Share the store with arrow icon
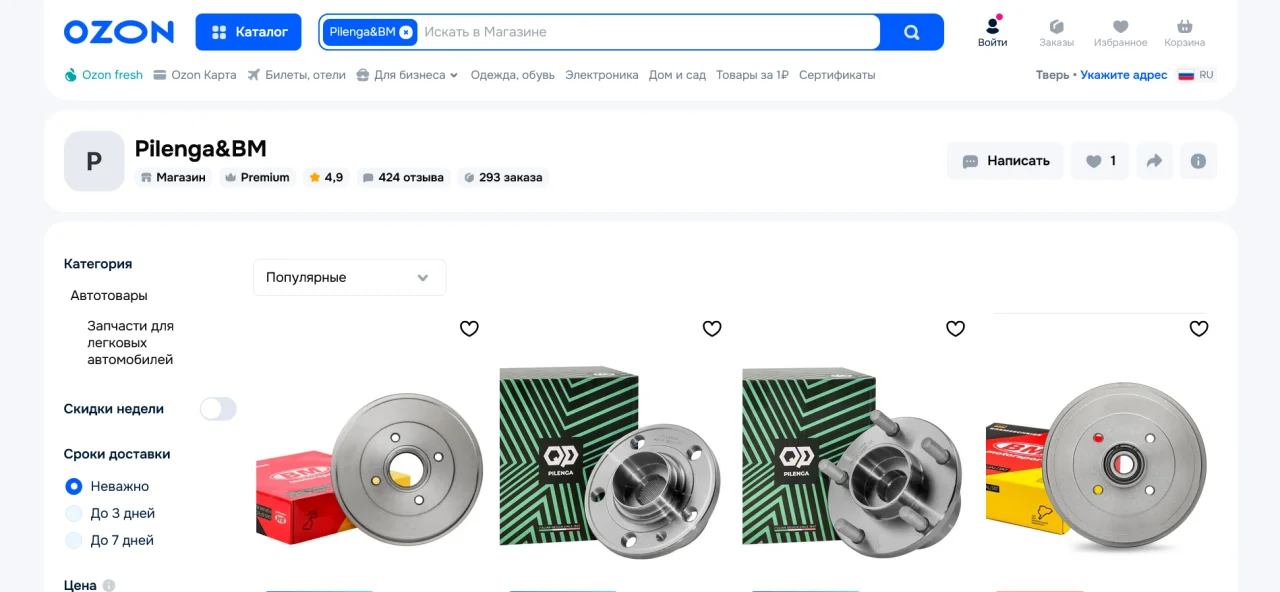1280x592 pixels. click(x=1154, y=161)
